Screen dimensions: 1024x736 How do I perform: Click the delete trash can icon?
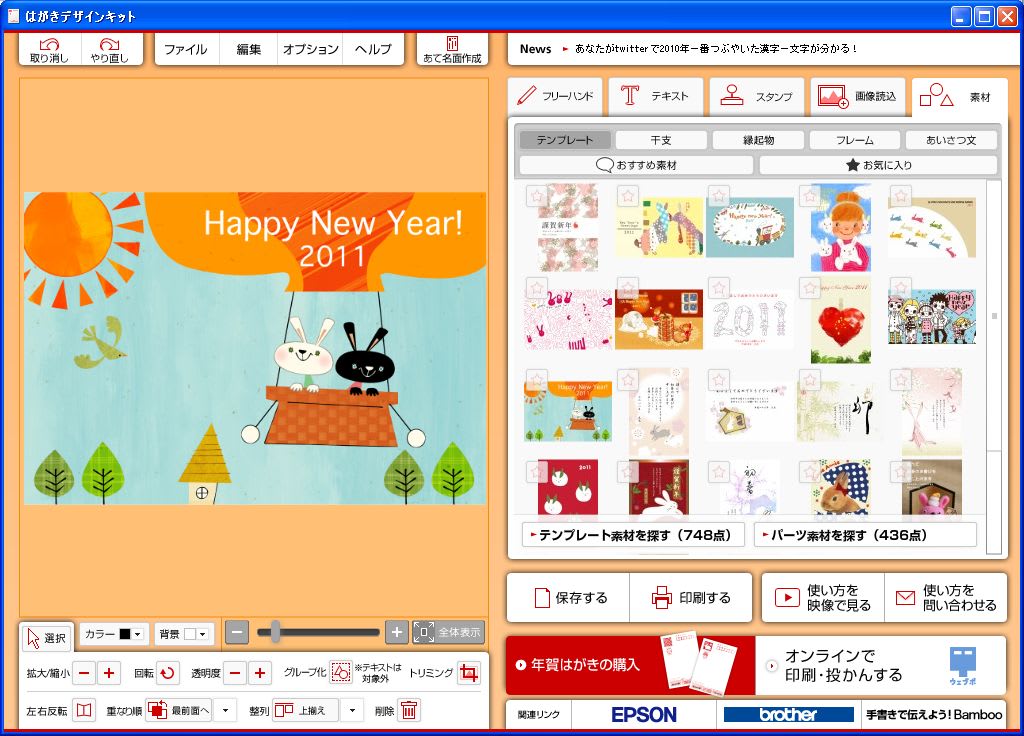click(409, 711)
